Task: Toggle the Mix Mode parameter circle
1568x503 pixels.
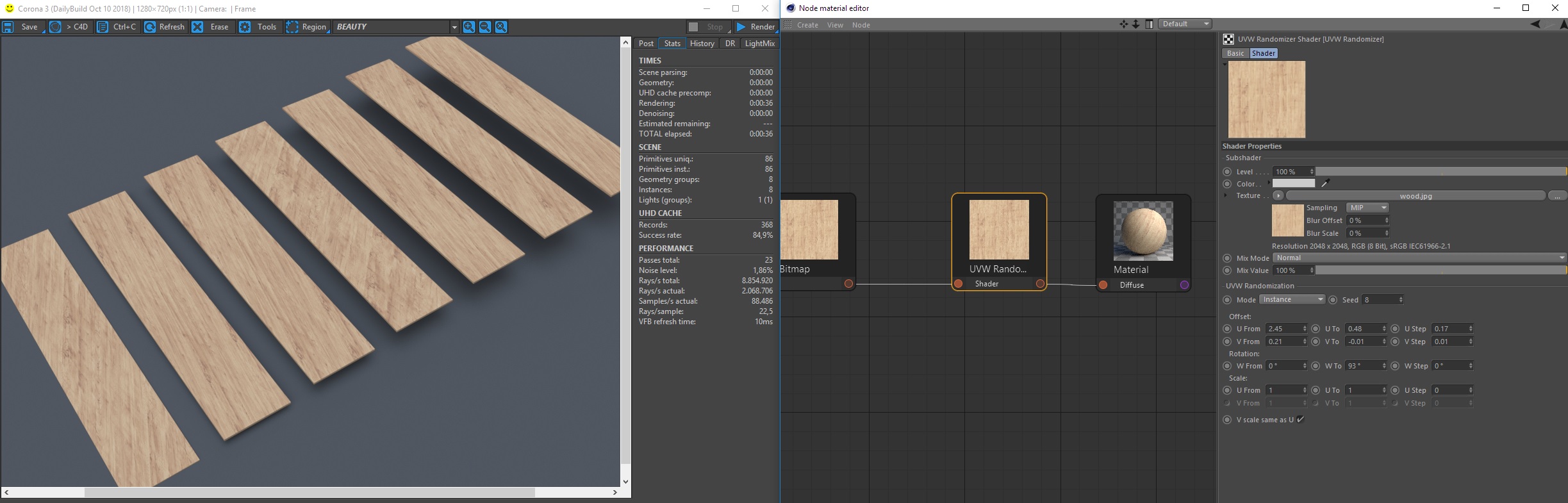Action: (x=1227, y=258)
